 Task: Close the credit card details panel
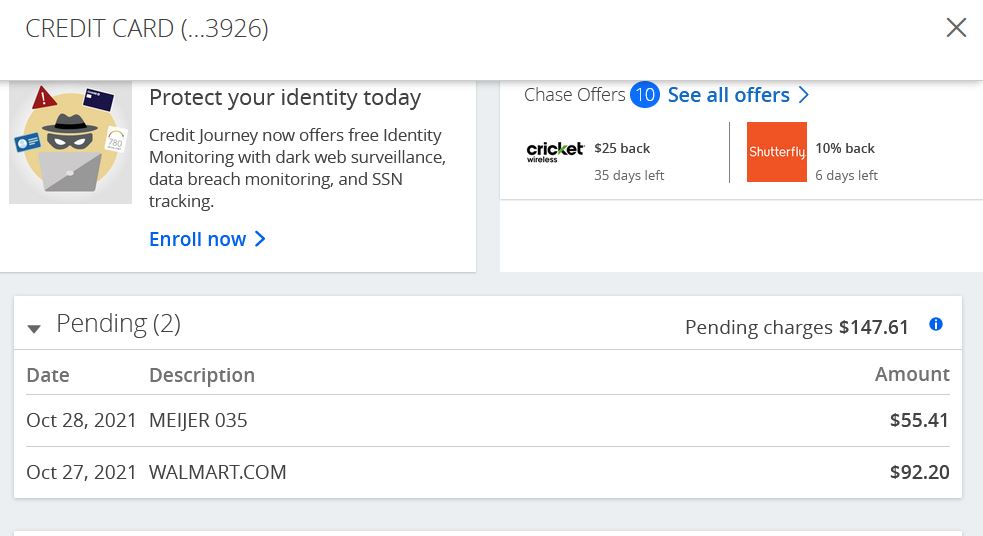pyautogui.click(x=956, y=28)
